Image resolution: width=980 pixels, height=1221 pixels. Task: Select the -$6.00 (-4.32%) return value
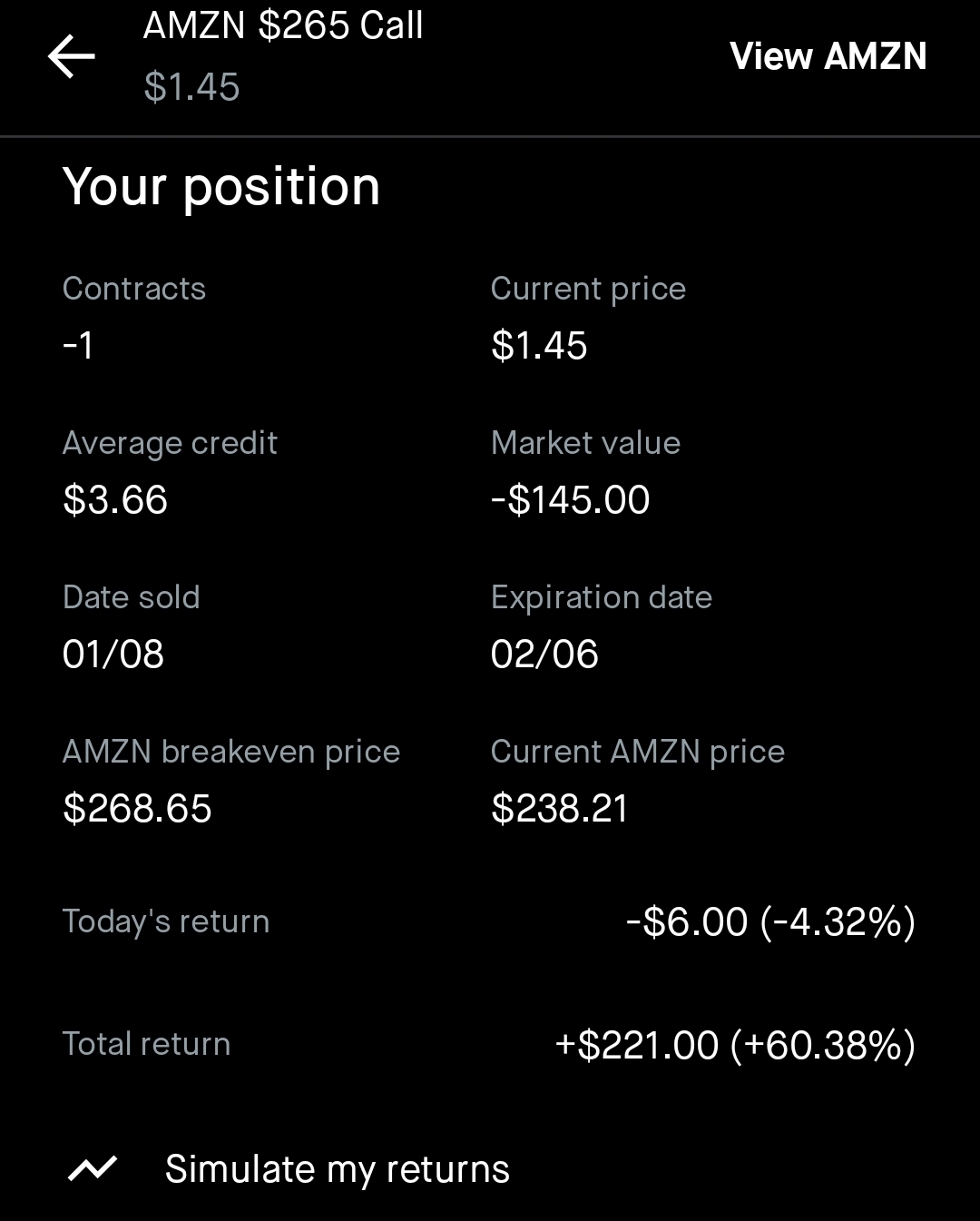click(770, 922)
